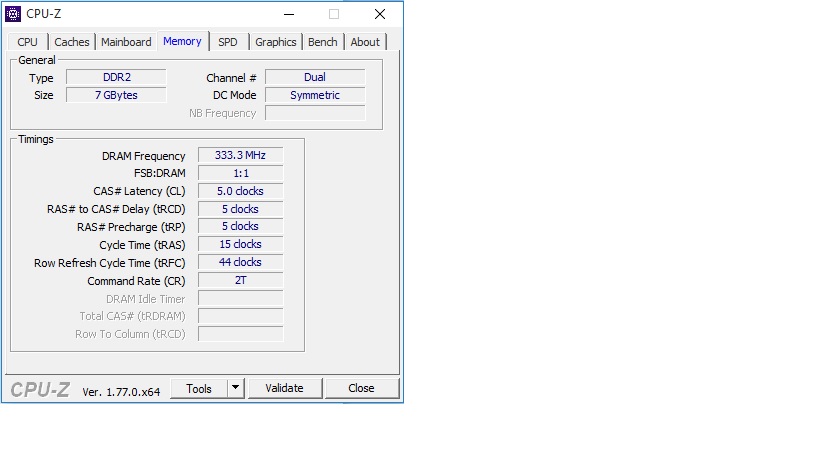This screenshot has width=816, height=460.
Task: Open the Bench tab
Action: [x=322, y=42]
